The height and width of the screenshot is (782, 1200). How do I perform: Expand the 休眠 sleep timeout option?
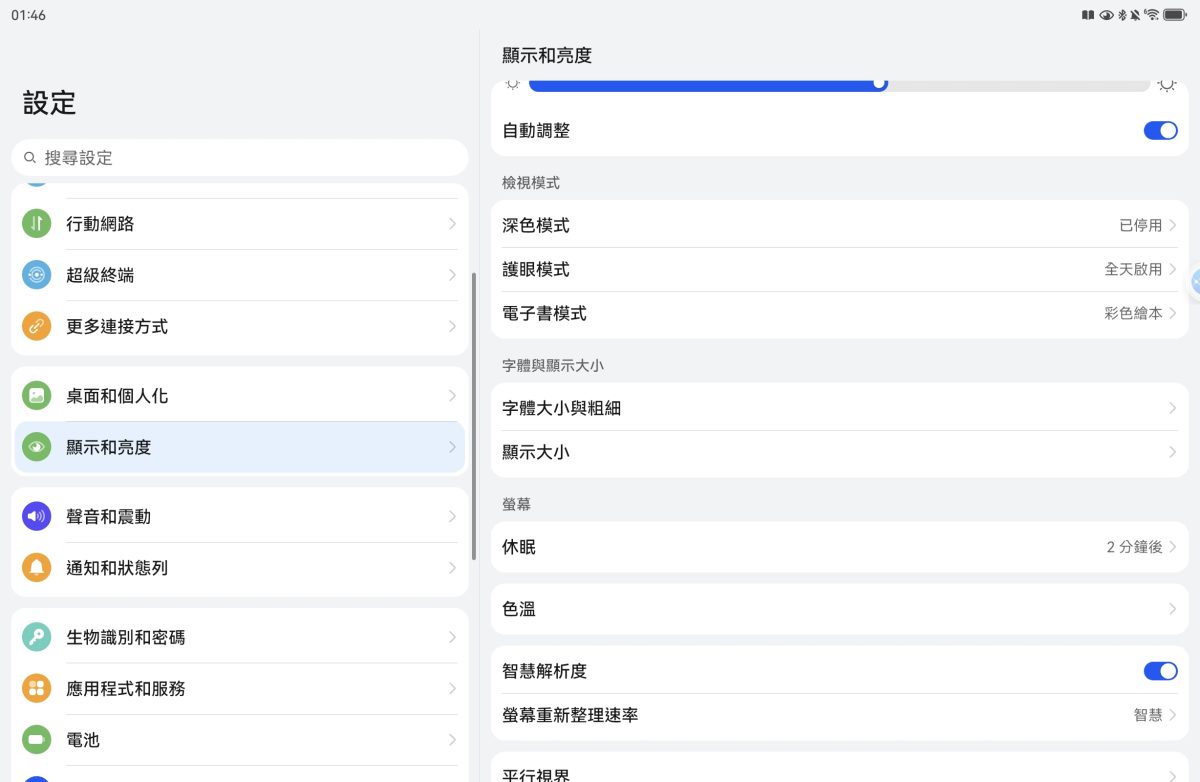click(x=839, y=547)
